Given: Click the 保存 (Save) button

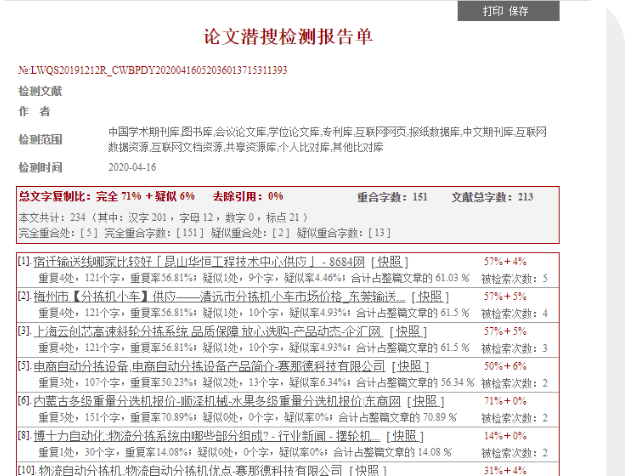Looking at the screenshot, I should click(519, 11).
